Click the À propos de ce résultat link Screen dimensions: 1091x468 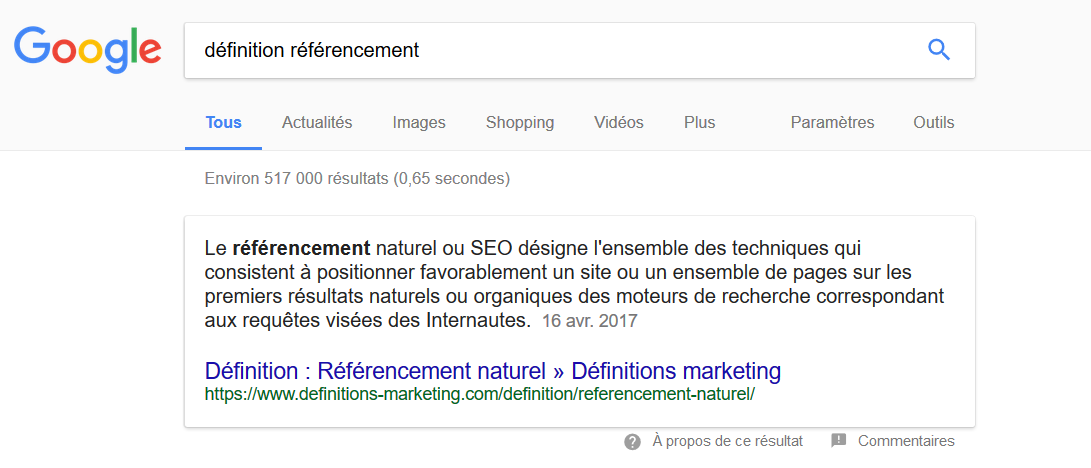click(x=727, y=441)
